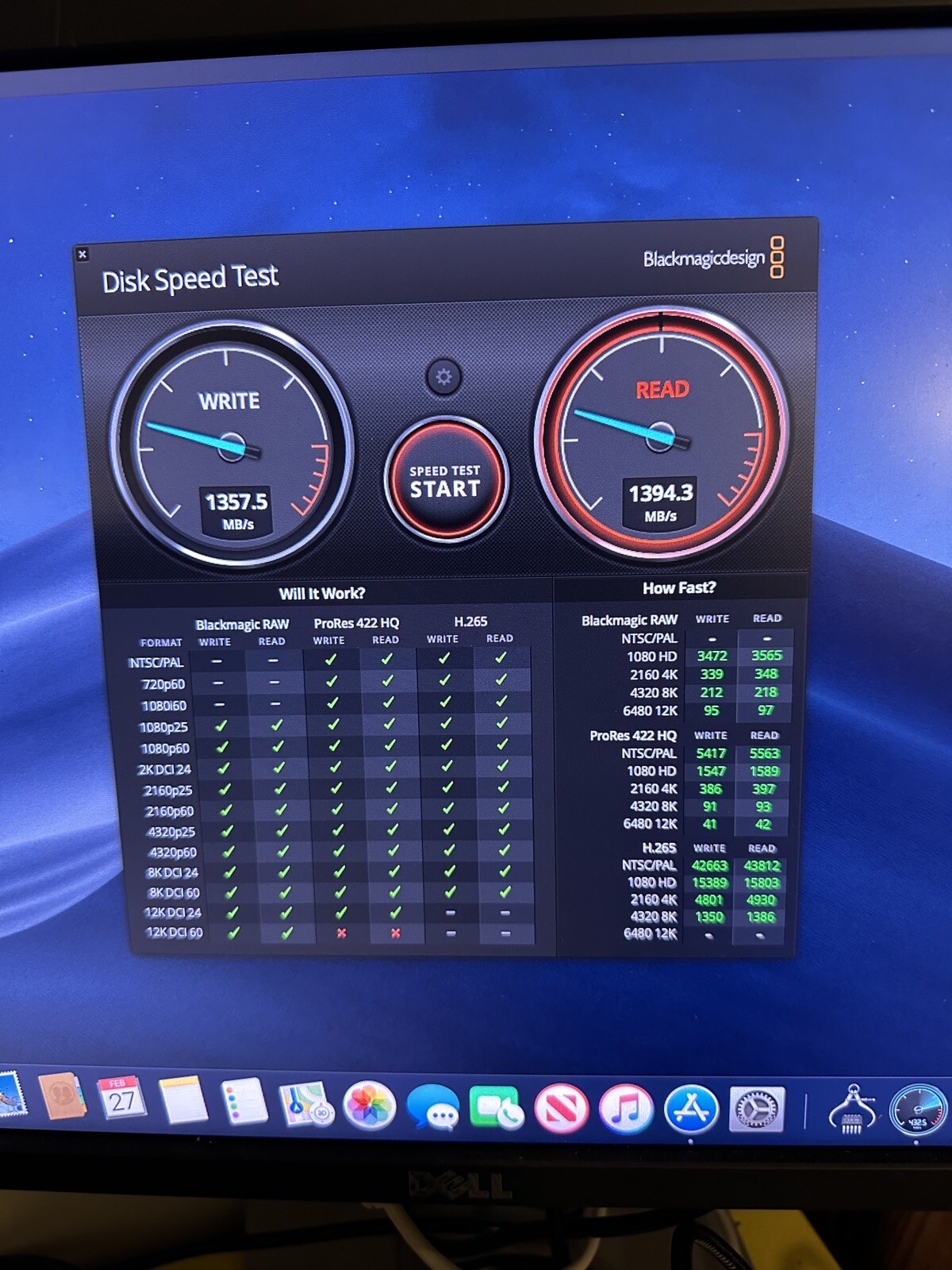The image size is (952, 1270).
Task: Click the "15389" H.265 1080 HD write value
Action: (x=709, y=883)
